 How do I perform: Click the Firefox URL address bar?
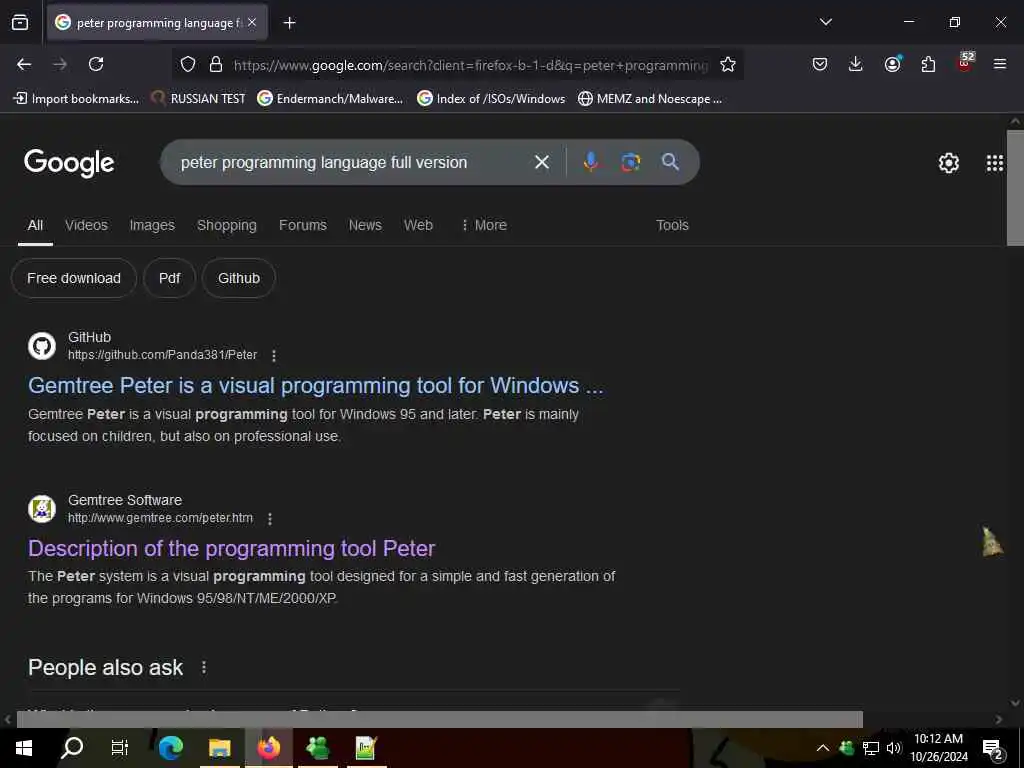tap(470, 65)
